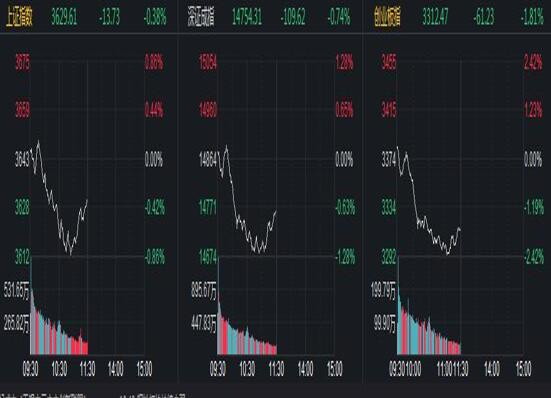This screenshot has width=551, height=398.
Task: Click 14:00 marker on Shenzhen chart
Action: (x=305, y=369)
